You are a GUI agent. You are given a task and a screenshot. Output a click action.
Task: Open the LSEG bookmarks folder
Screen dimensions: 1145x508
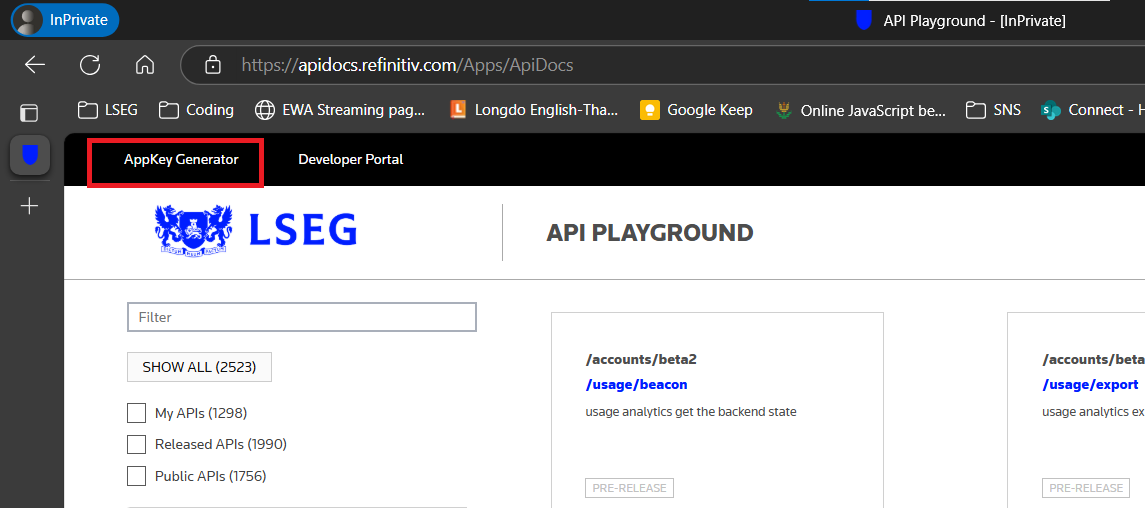(x=107, y=110)
